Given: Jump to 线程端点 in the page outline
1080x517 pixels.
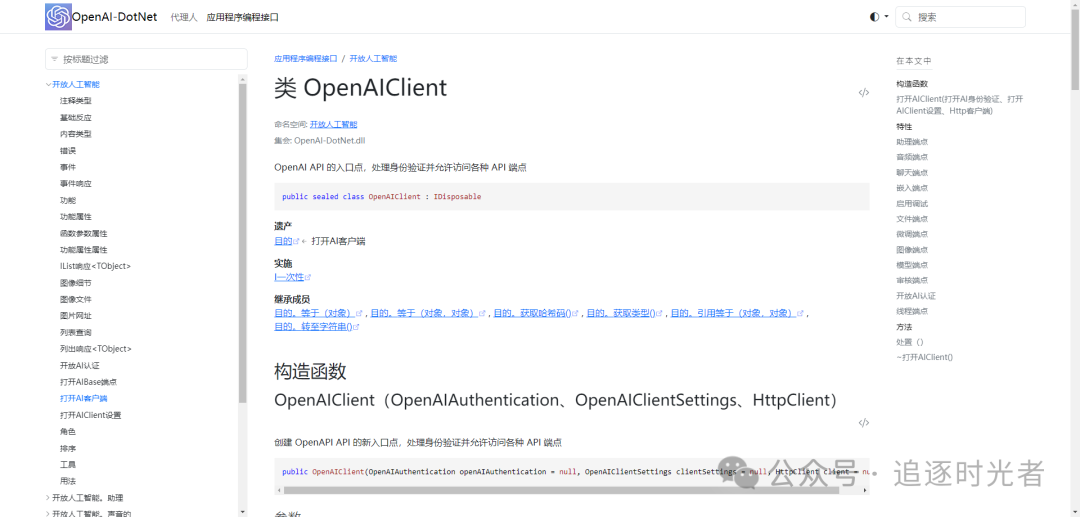Looking at the screenshot, I should (912, 311).
